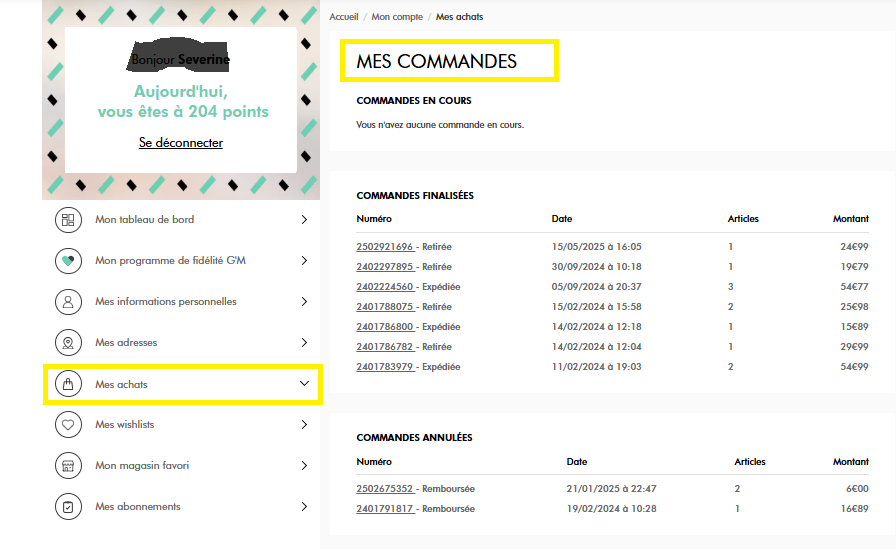Click the 204 points loyalty message
The image size is (896, 549).
183,102
